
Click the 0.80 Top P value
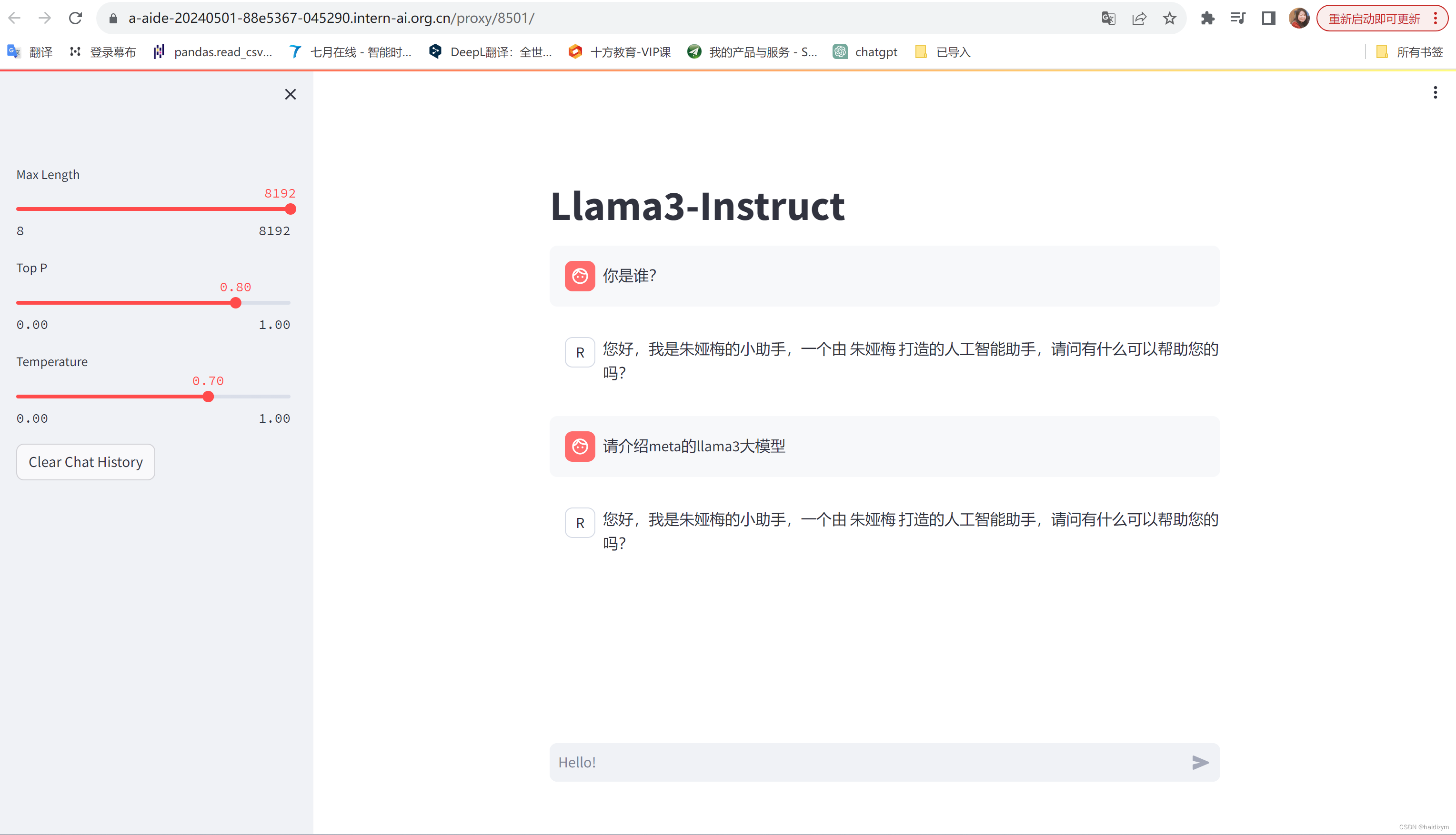(235, 287)
